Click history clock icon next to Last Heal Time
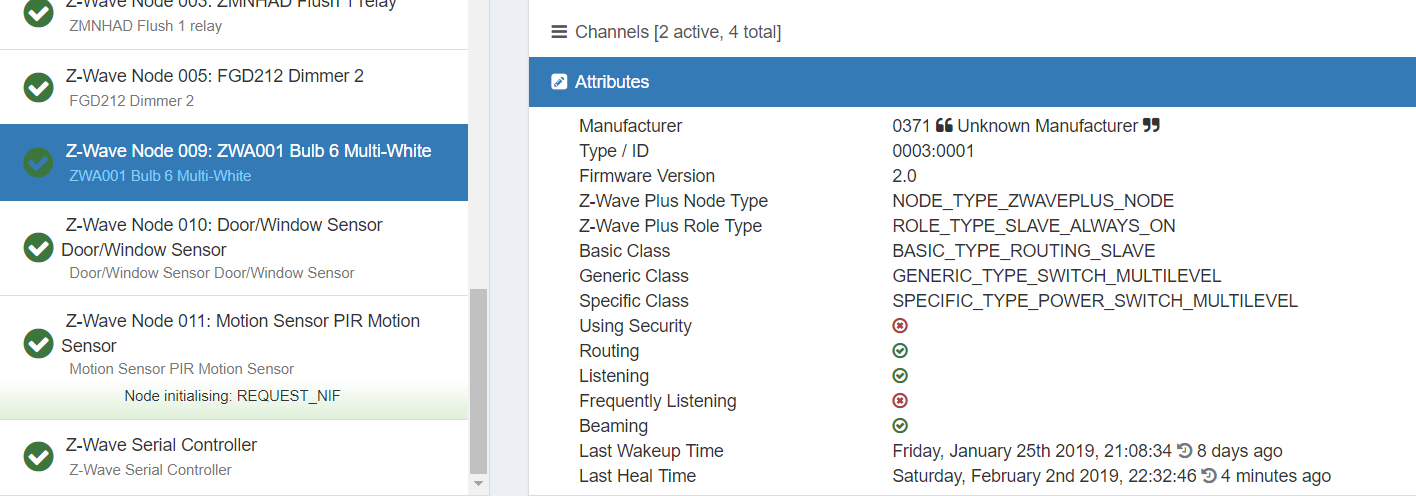 click(x=1208, y=476)
